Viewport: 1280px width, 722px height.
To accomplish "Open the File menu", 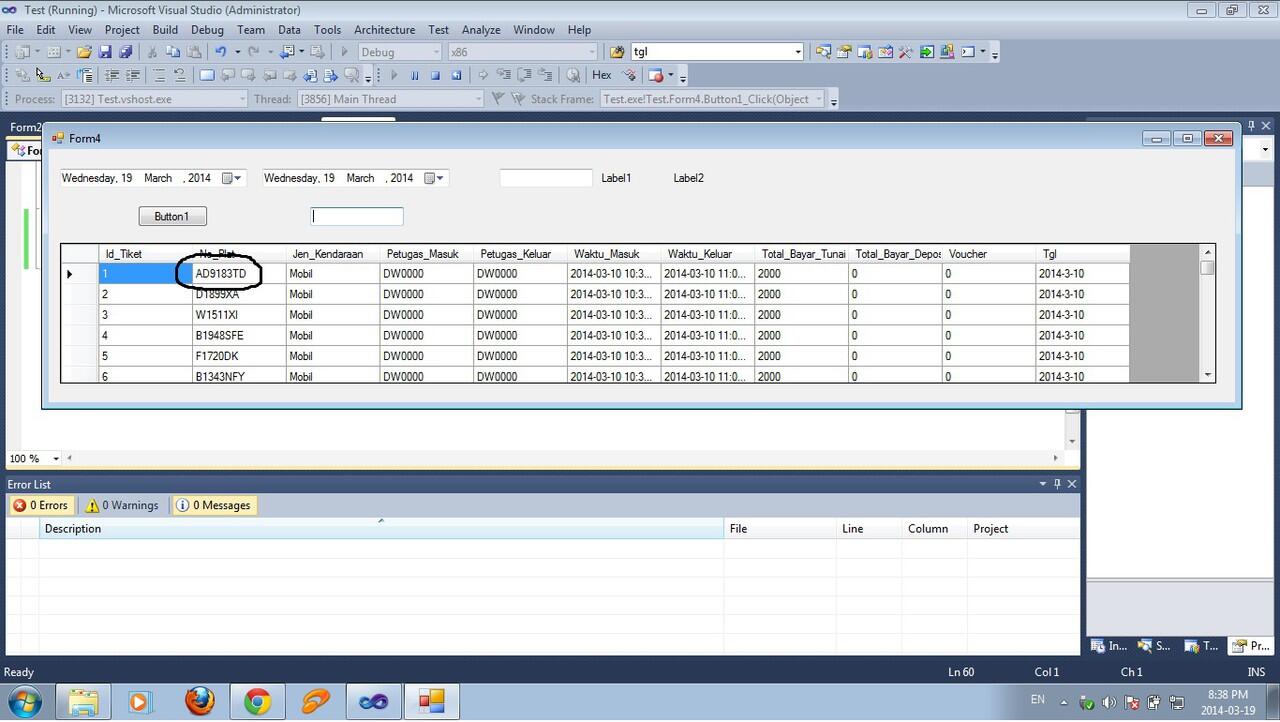I will point(15,30).
